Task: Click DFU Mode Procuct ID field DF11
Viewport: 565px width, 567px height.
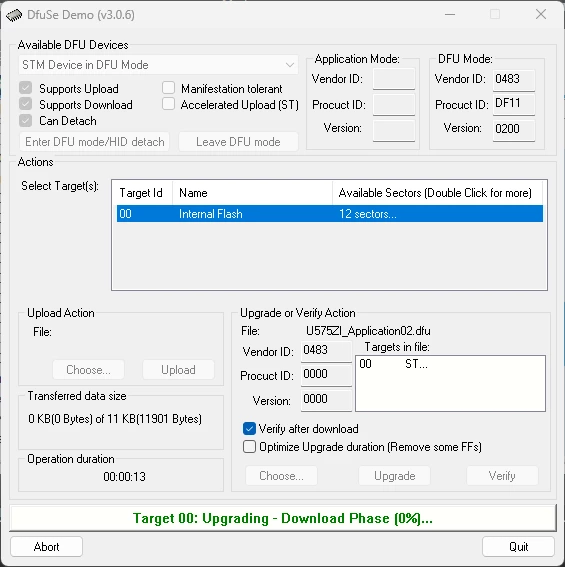Action: point(514,104)
